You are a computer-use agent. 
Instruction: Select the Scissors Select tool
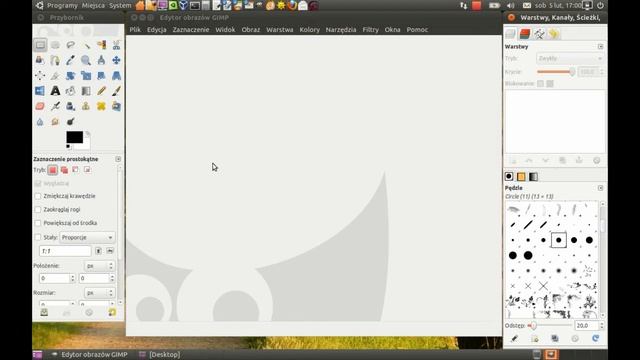116,45
